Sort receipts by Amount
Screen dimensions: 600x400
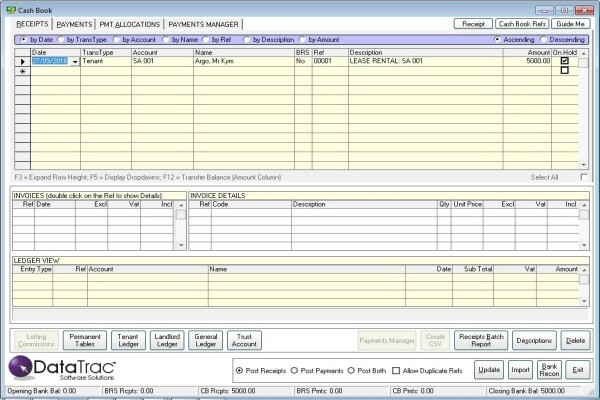pyautogui.click(x=302, y=39)
